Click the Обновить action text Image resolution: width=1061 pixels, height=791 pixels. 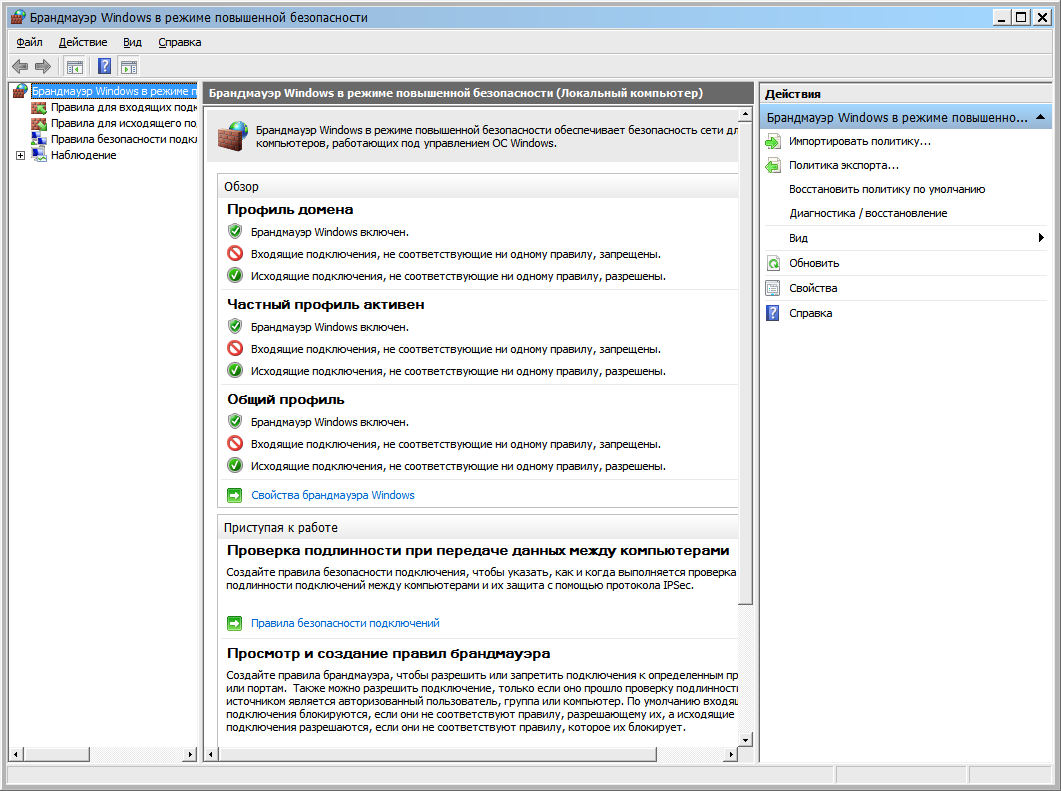pyautogui.click(x=813, y=263)
